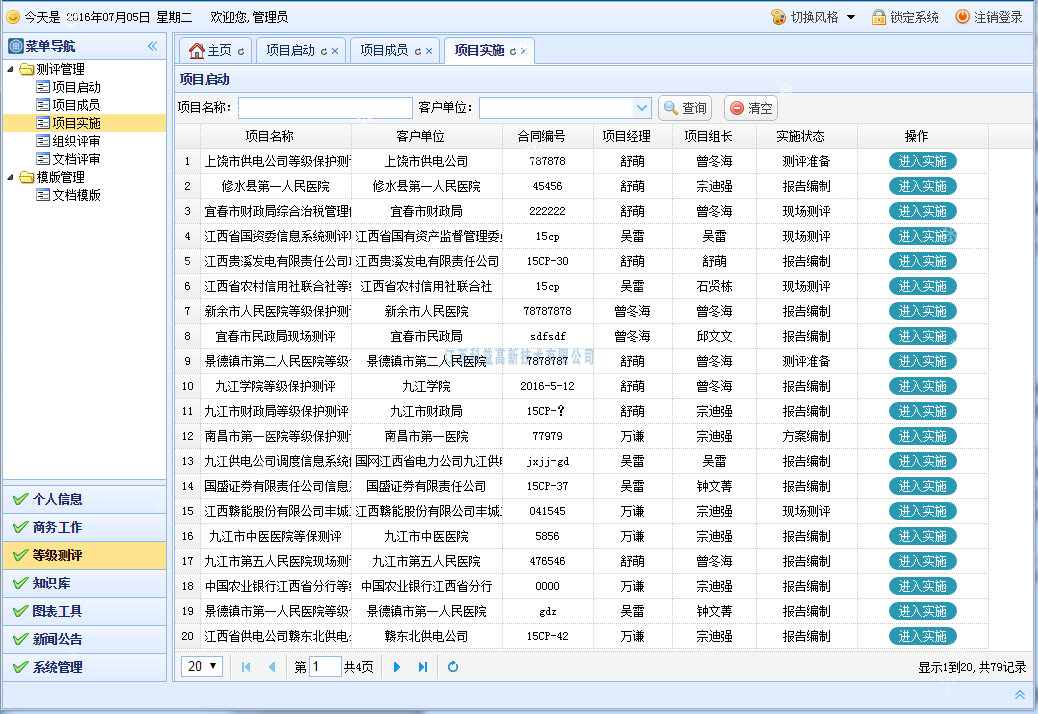
Task: Reload the 项目实施 tab
Action: (512, 51)
